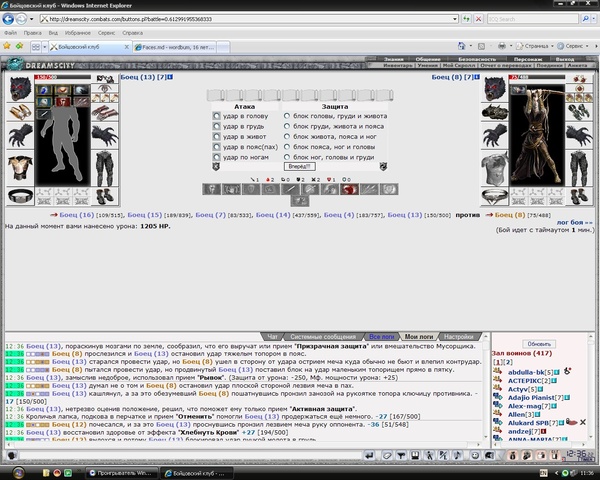Click the Вперёд!!! attack button
The image size is (600, 480).
click(x=300, y=167)
